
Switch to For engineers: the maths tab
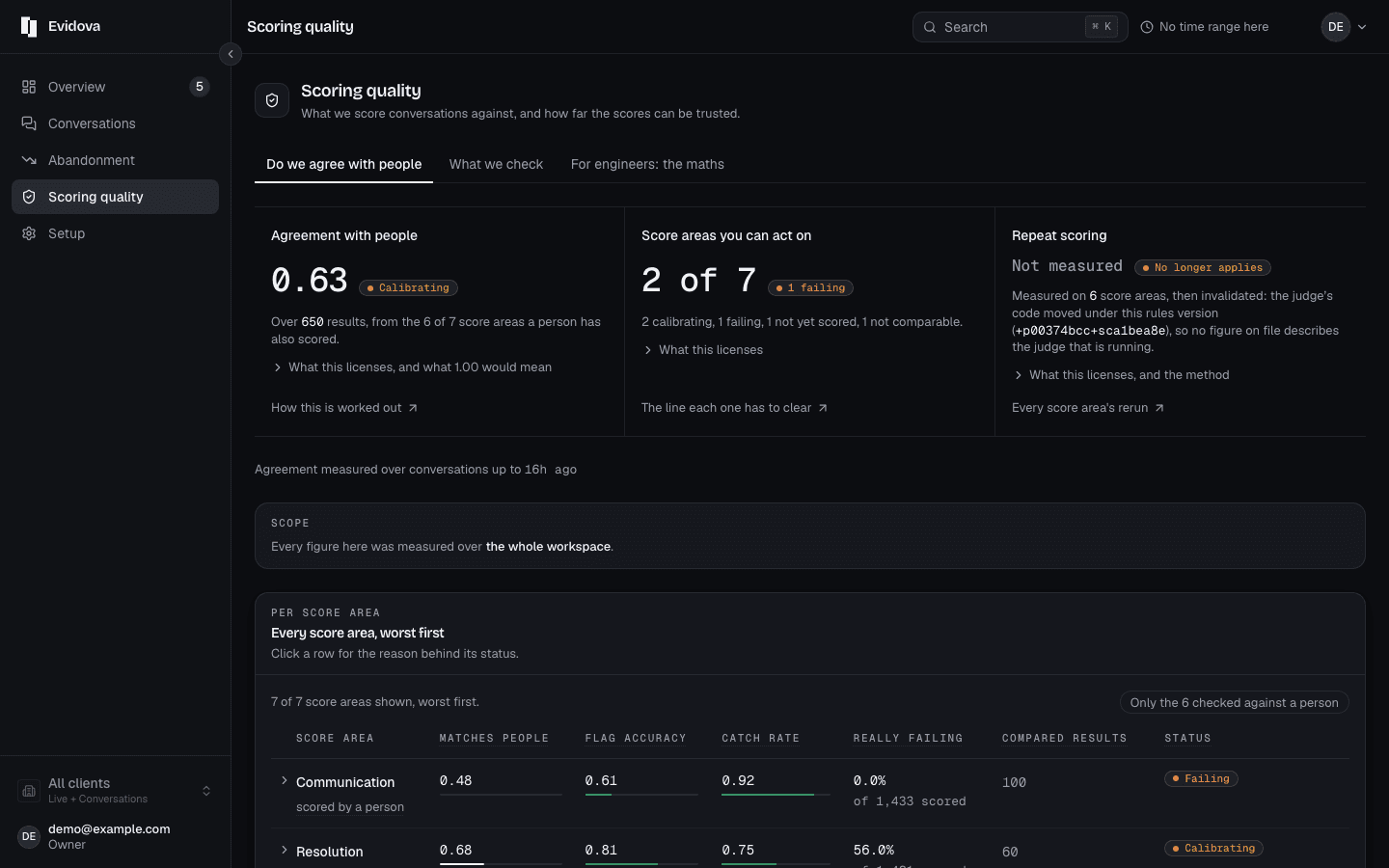pyautogui.click(x=647, y=164)
